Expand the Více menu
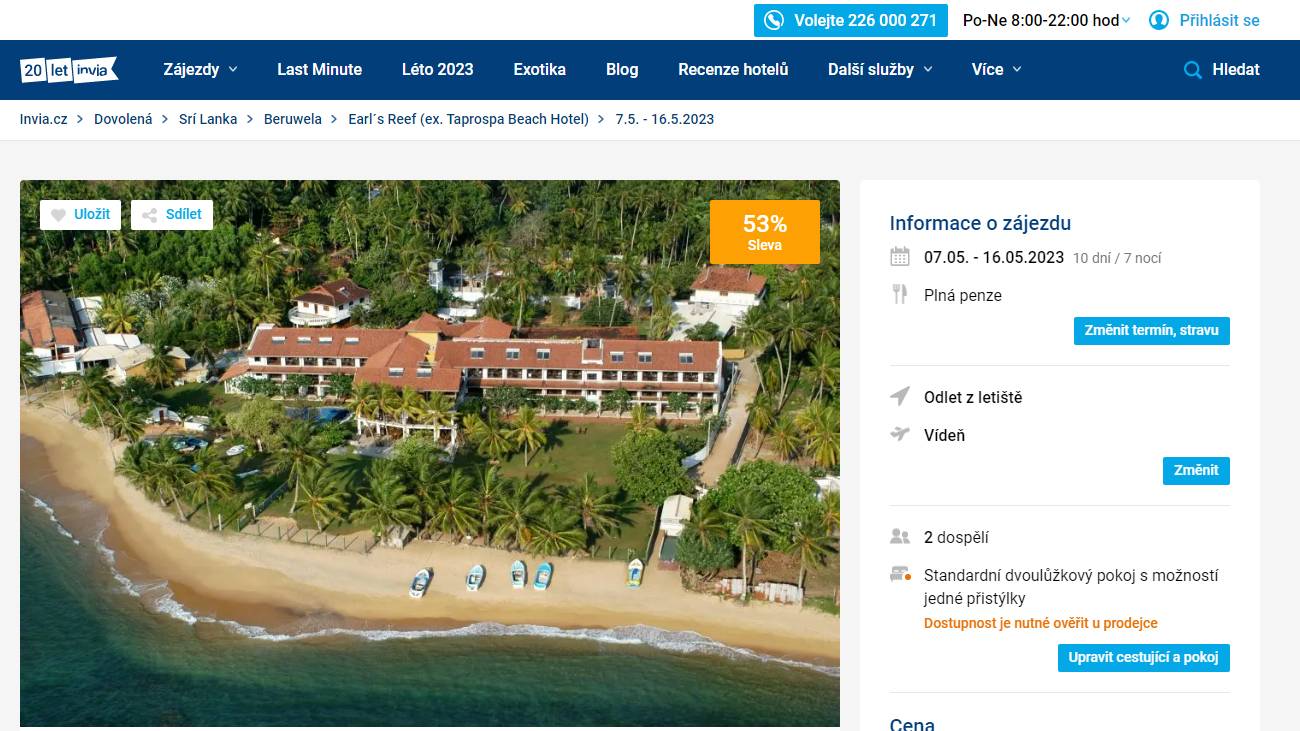The height and width of the screenshot is (731, 1300). click(x=997, y=70)
